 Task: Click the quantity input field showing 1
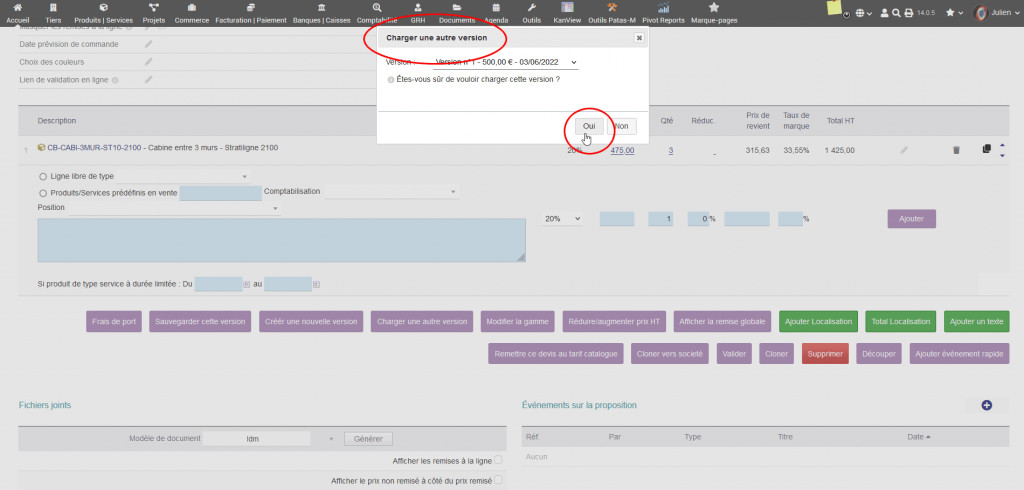(660, 219)
